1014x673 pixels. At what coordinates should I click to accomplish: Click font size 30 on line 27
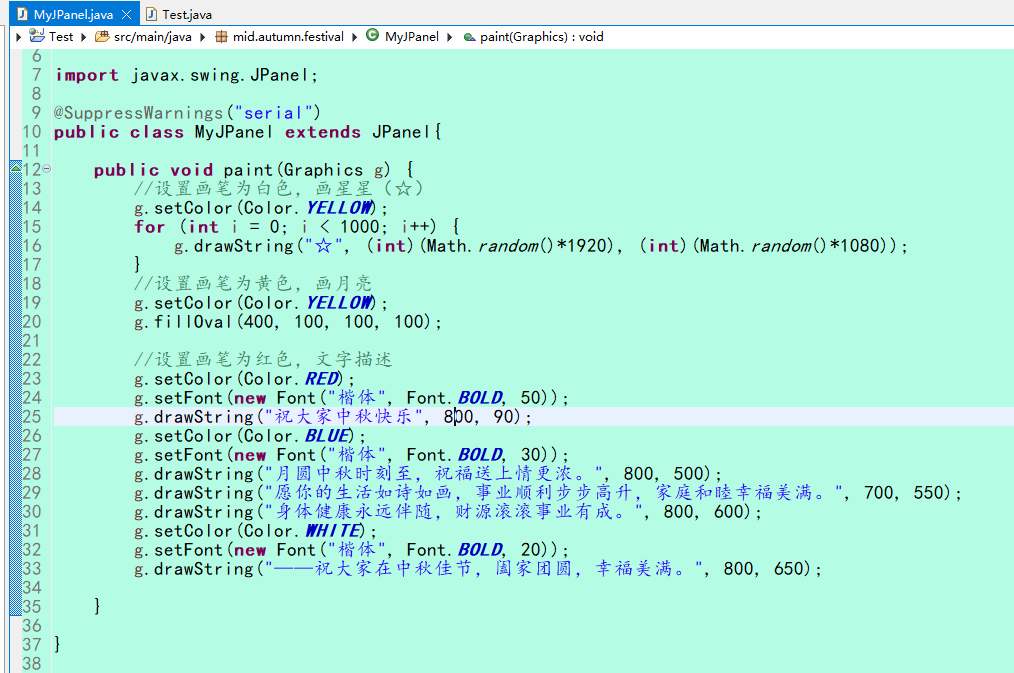click(x=531, y=454)
